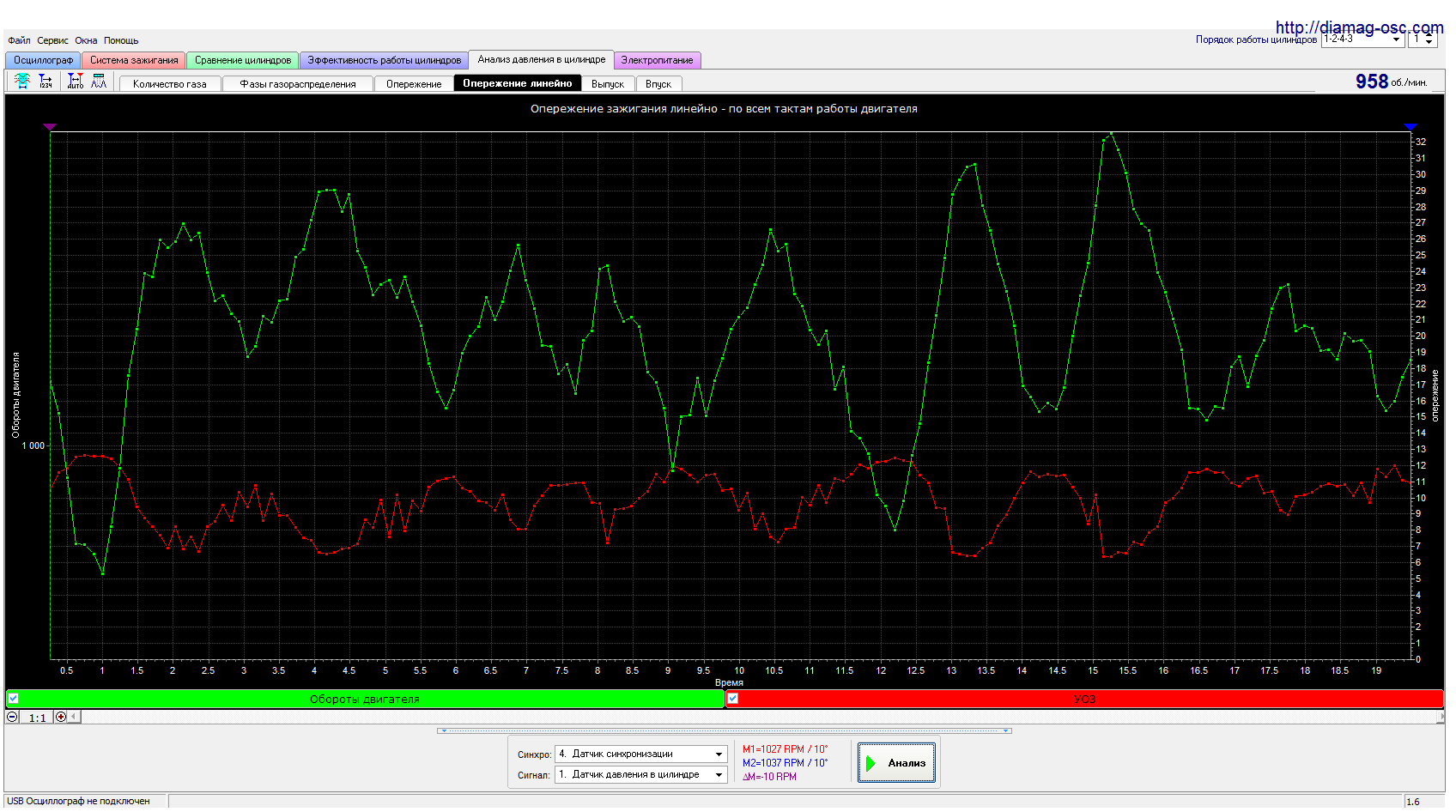Click the bottom panel collapse splitter
This screenshot has height=812, width=1456.
(725, 730)
